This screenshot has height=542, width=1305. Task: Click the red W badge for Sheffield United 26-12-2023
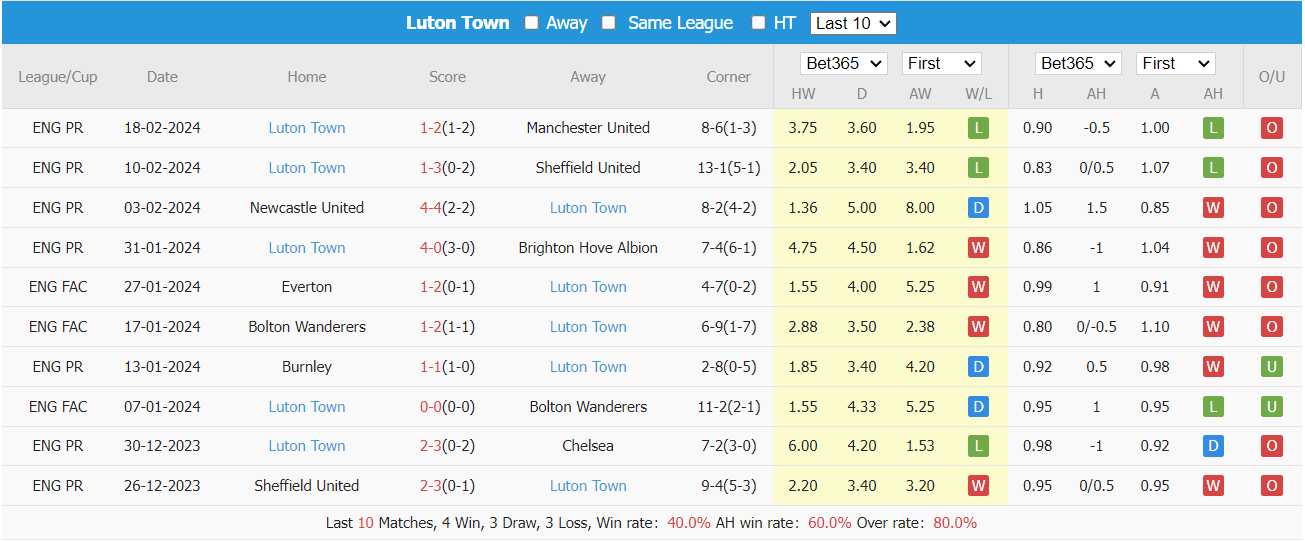click(x=978, y=486)
